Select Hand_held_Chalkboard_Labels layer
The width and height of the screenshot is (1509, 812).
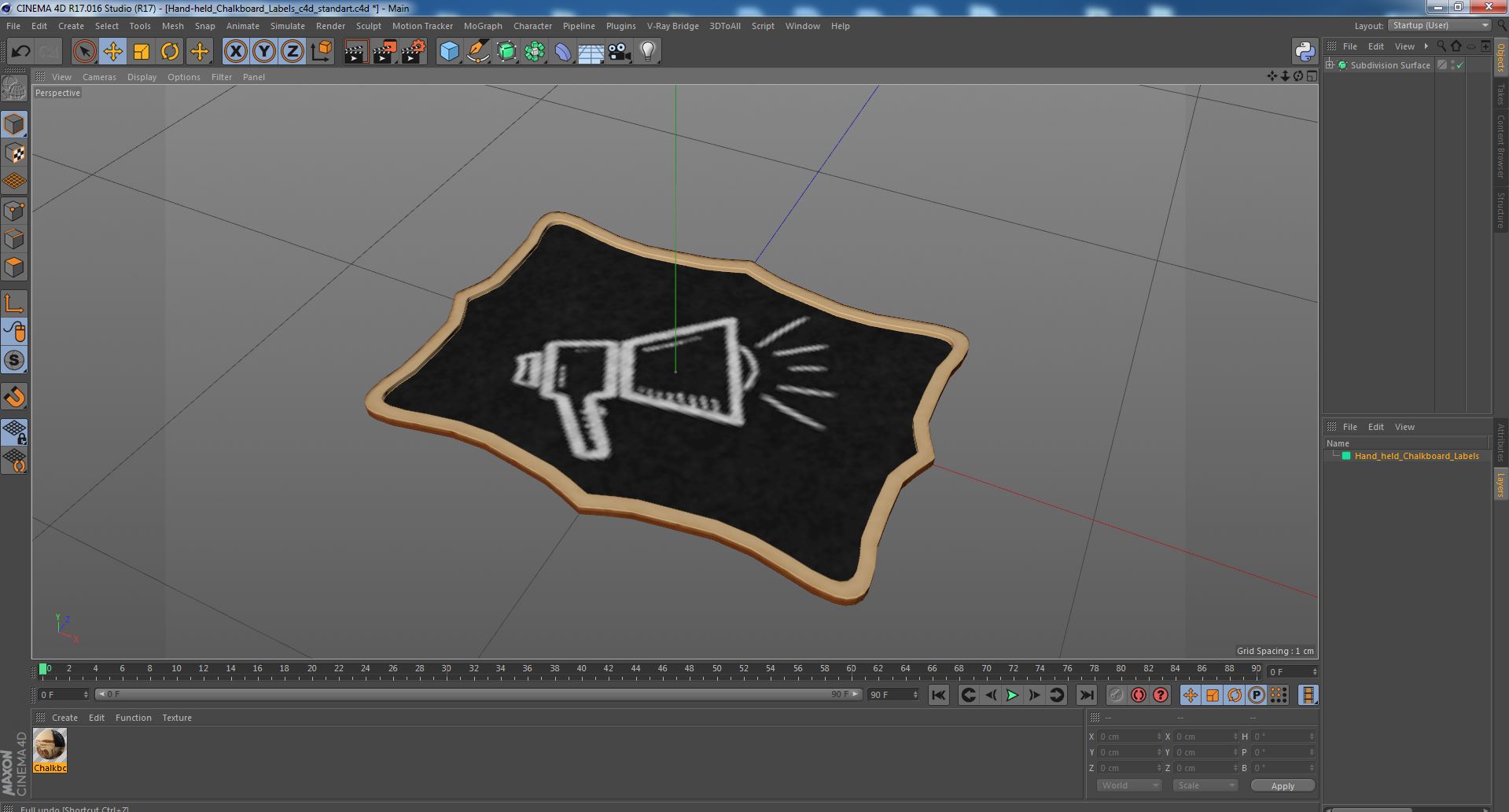(1416, 456)
